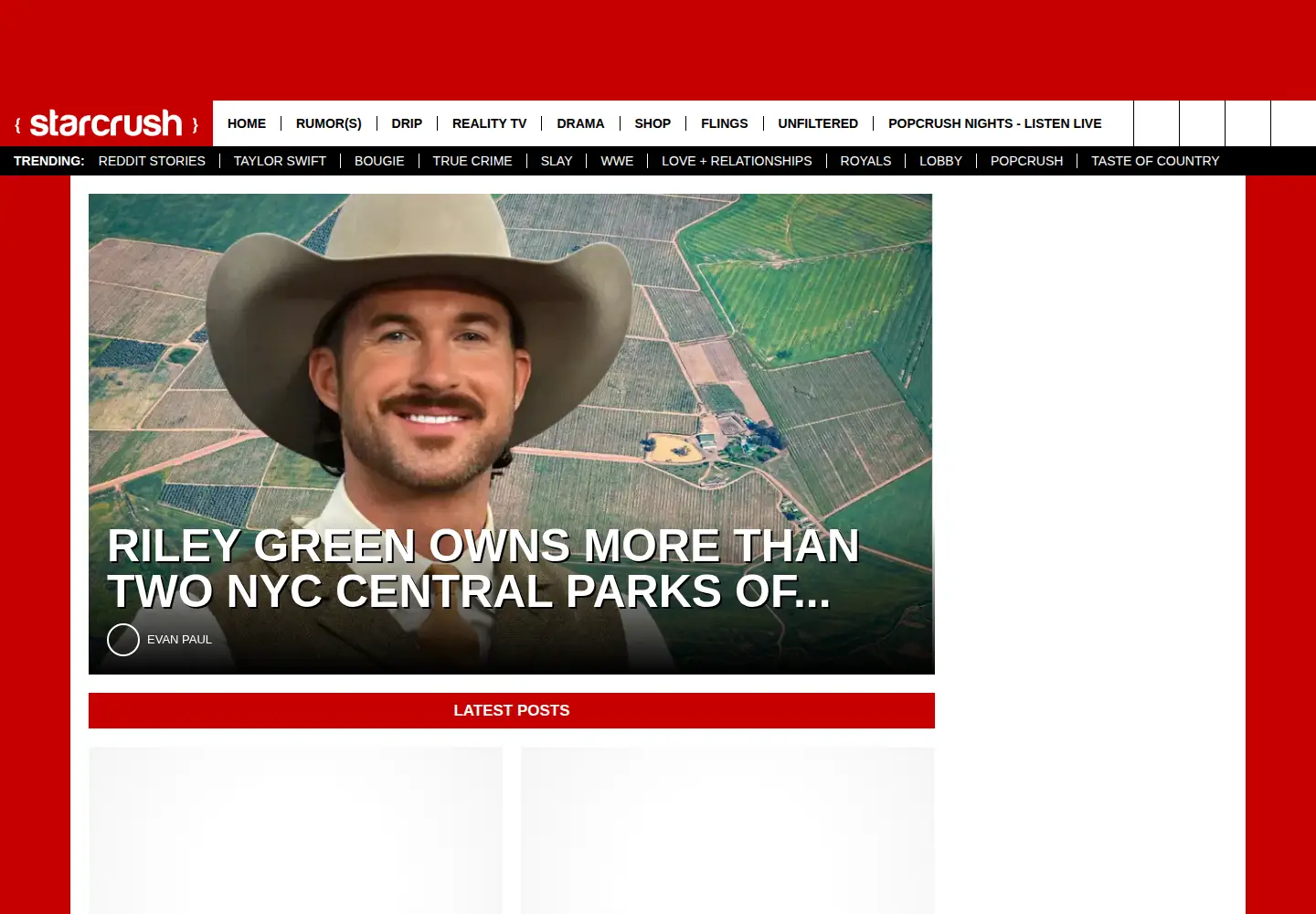Open Evan Paul's author avatar

123,640
